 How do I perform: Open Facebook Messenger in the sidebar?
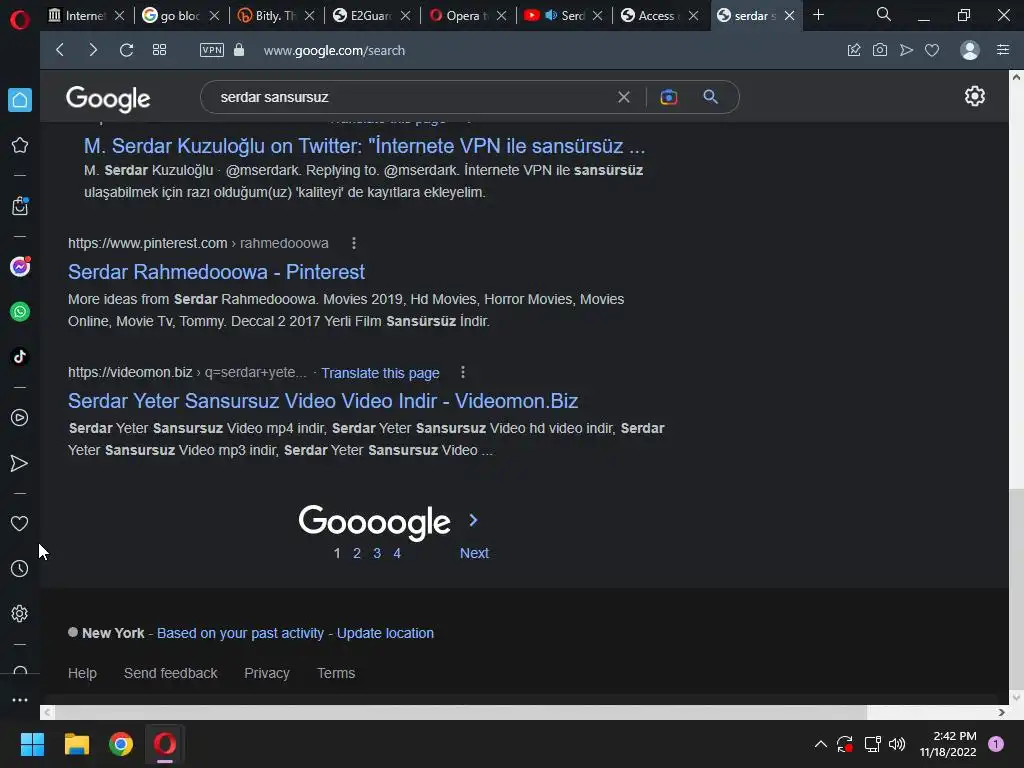pos(20,266)
